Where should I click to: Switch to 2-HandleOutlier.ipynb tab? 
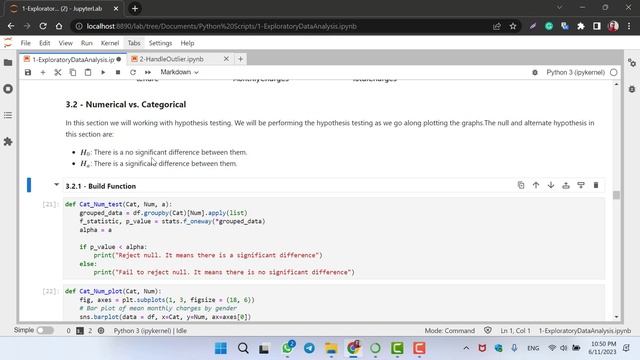(171, 59)
